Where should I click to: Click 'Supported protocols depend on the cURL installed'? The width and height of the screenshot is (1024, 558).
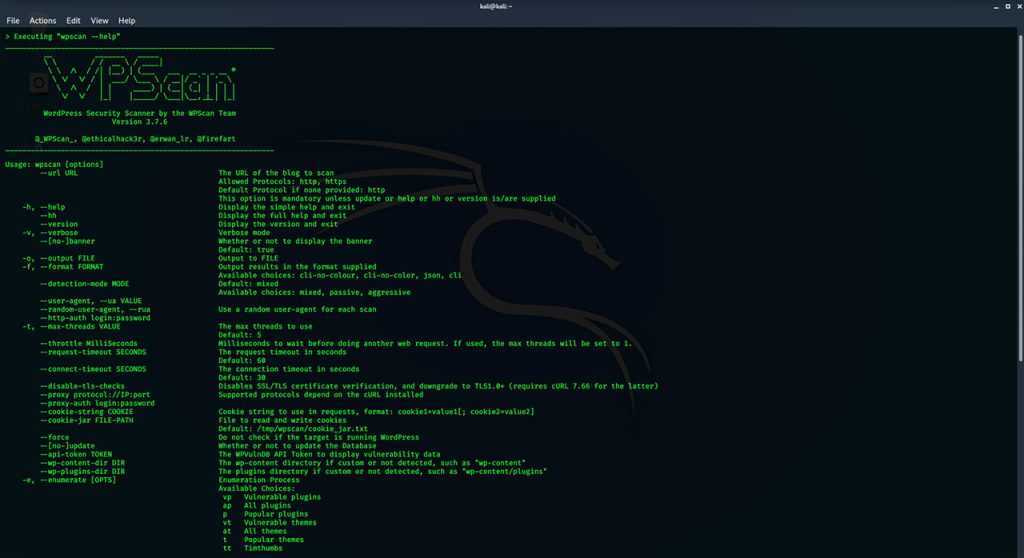coord(321,394)
